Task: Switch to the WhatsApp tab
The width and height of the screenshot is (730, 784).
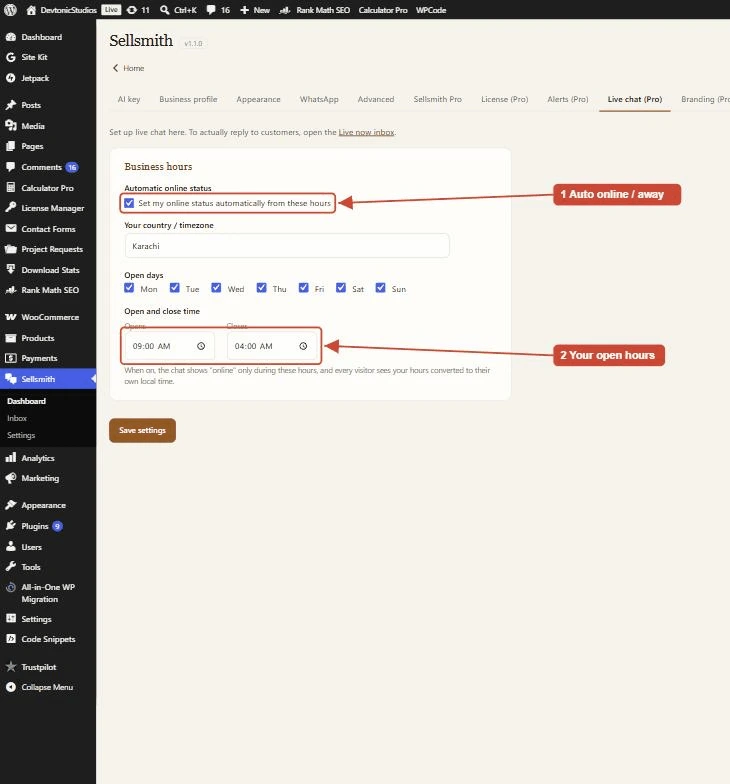Action: [x=319, y=99]
